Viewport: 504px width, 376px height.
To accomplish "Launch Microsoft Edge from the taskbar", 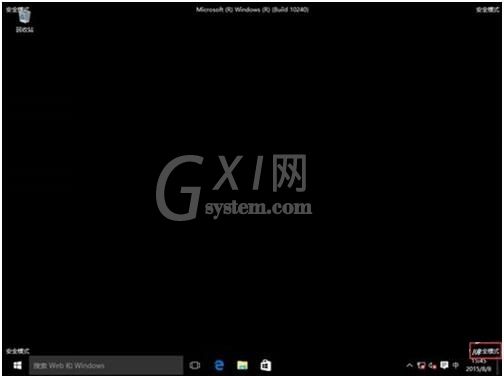I will [x=219, y=366].
